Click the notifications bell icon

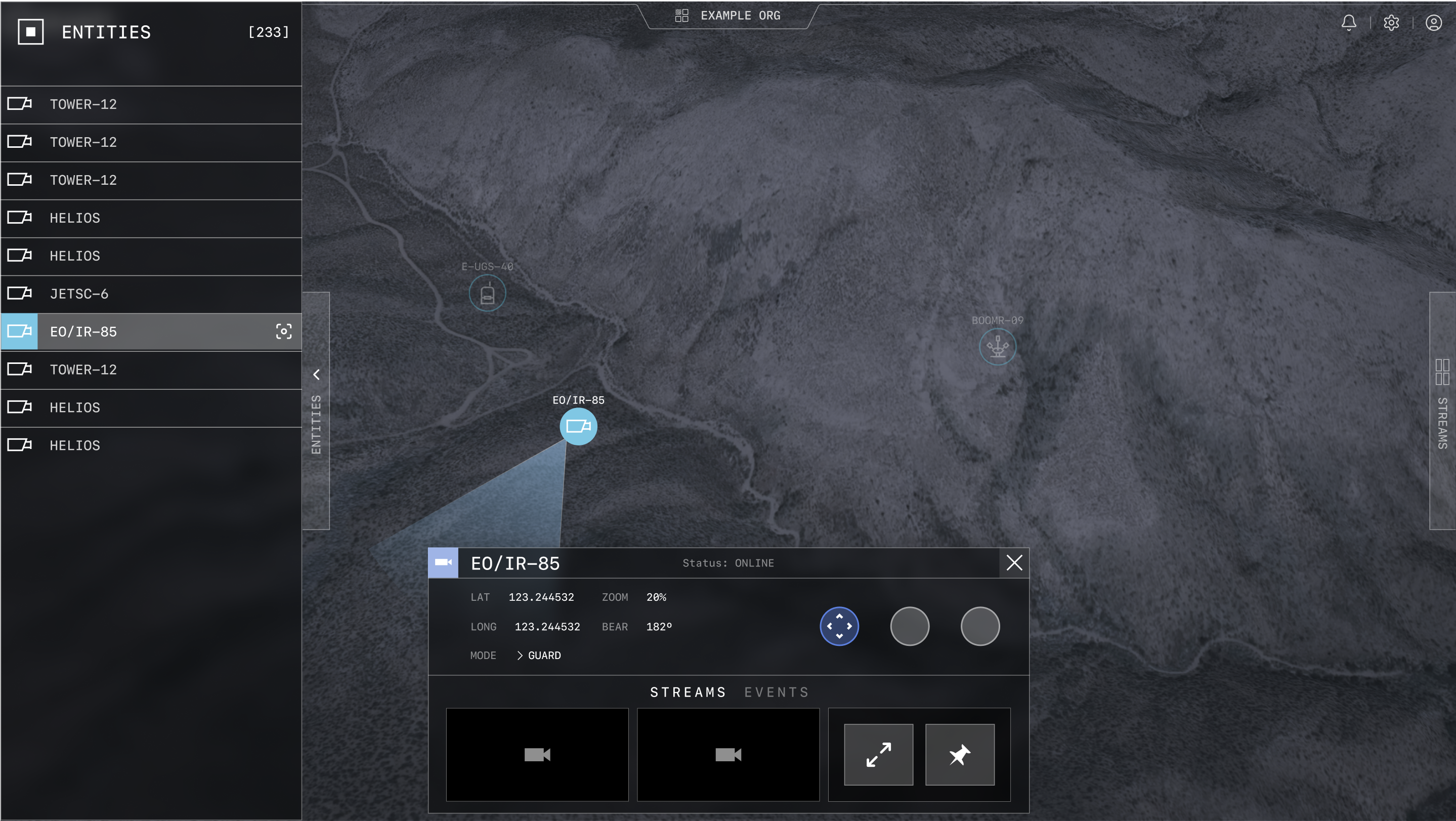[x=1349, y=23]
